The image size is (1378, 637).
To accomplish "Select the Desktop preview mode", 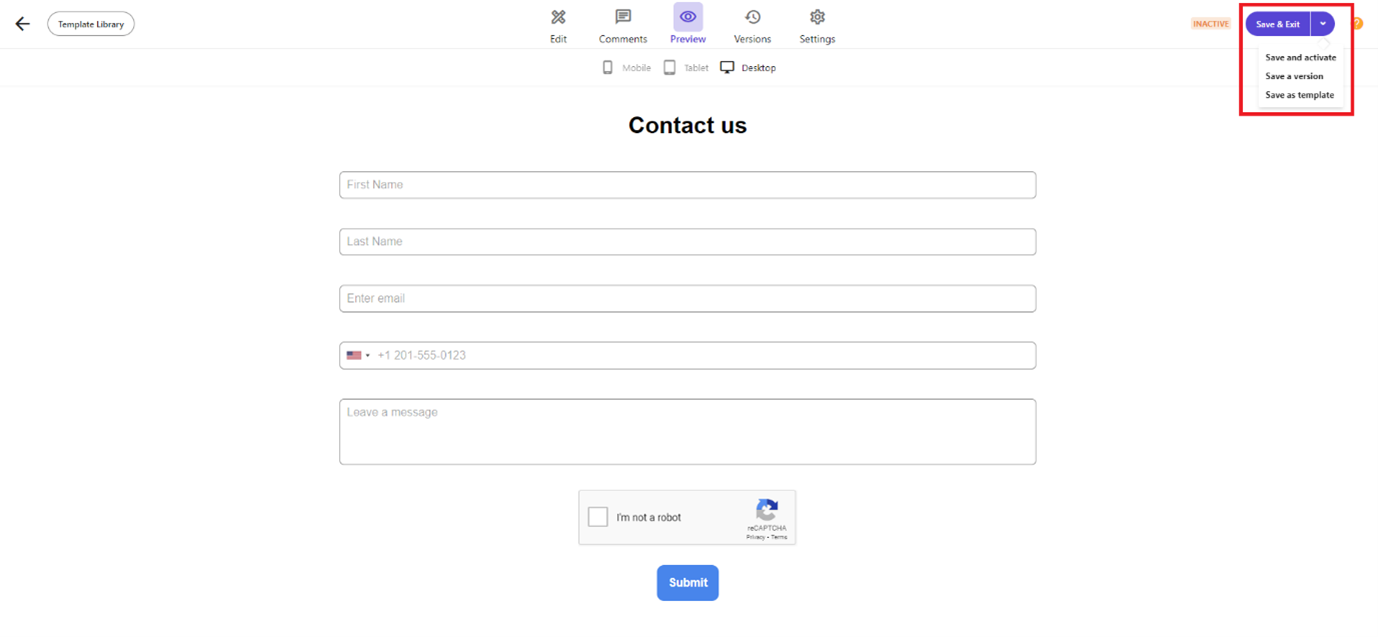I will (748, 68).
